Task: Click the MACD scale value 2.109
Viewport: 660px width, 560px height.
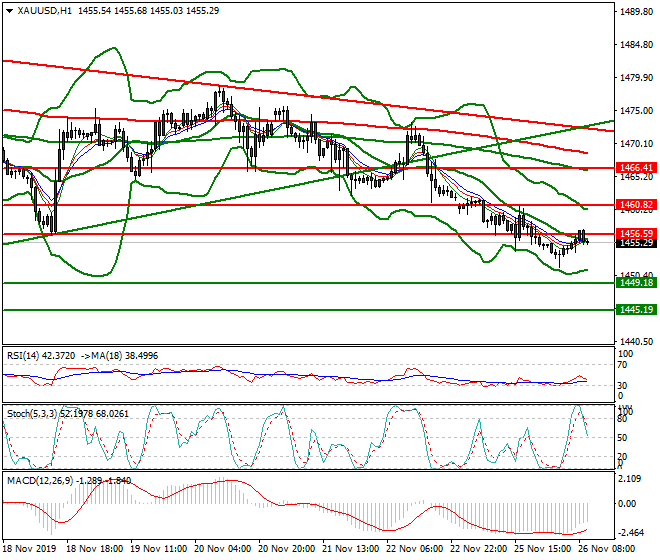Action: pyautogui.click(x=631, y=479)
